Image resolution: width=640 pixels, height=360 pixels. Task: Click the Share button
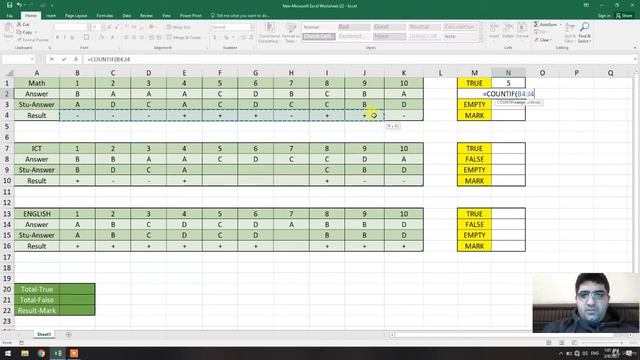tap(624, 16)
